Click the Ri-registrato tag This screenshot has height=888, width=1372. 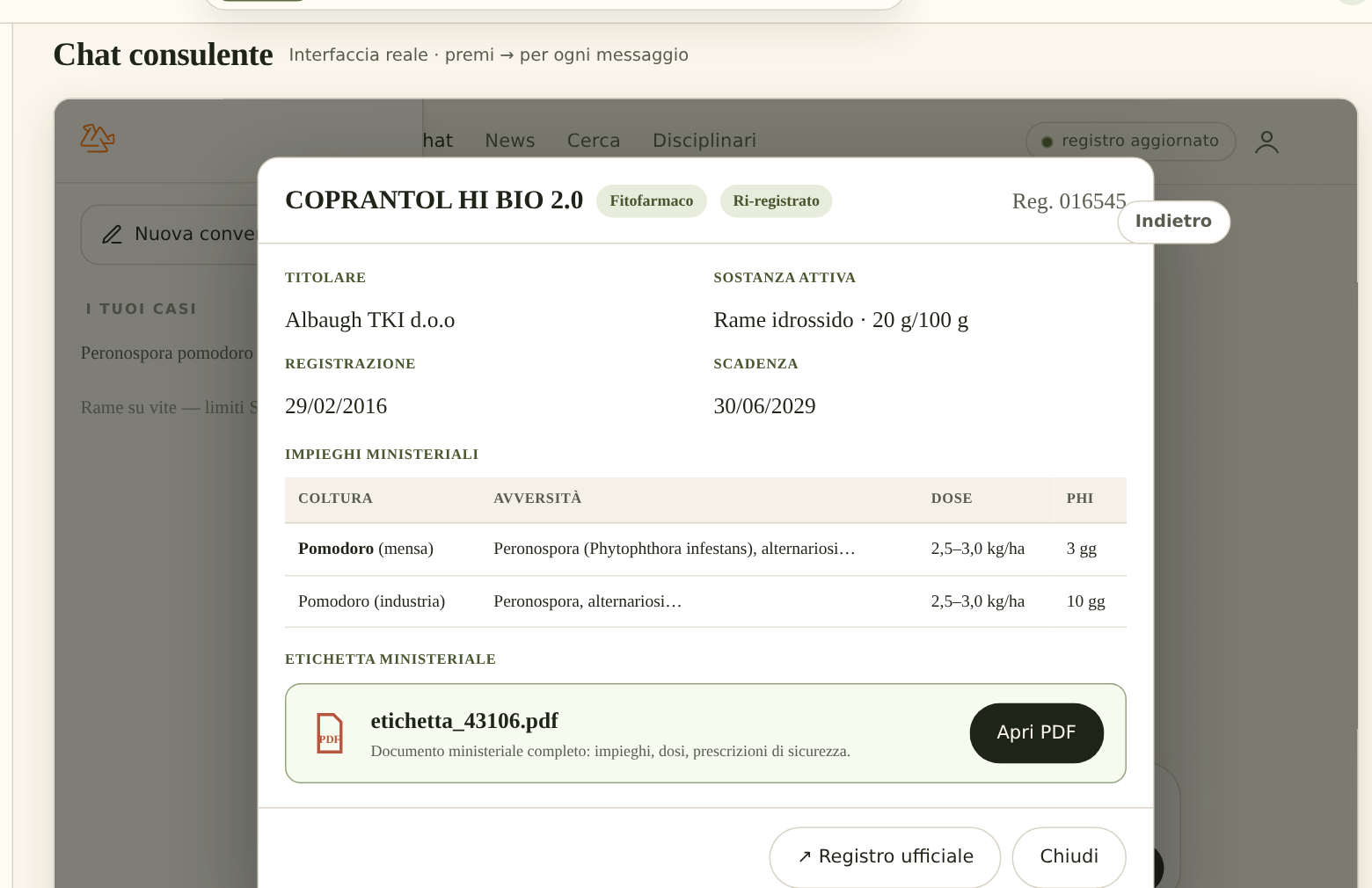pyautogui.click(x=776, y=201)
